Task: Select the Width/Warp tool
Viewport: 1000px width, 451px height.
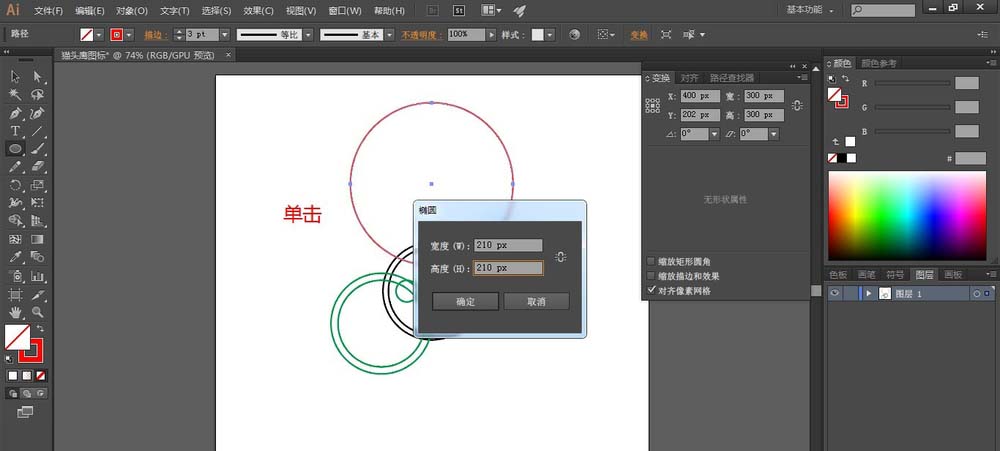Action: click(15, 203)
